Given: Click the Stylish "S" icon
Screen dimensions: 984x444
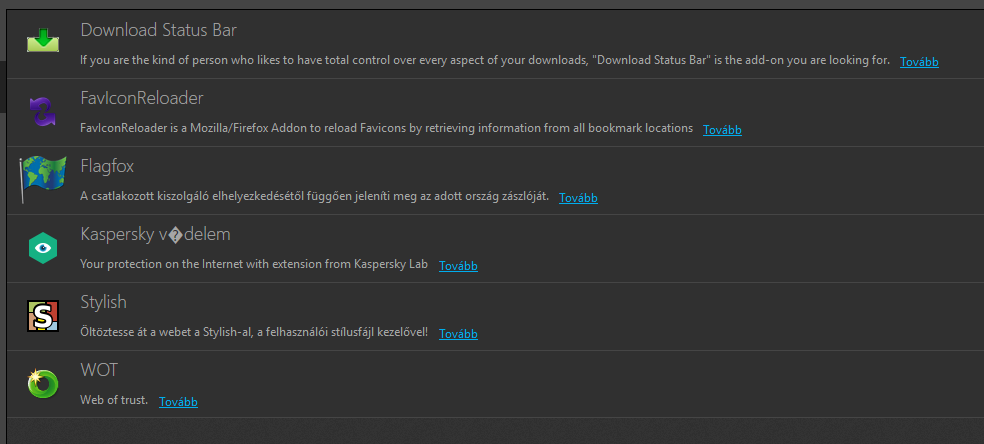Looking at the screenshot, I should (43, 315).
